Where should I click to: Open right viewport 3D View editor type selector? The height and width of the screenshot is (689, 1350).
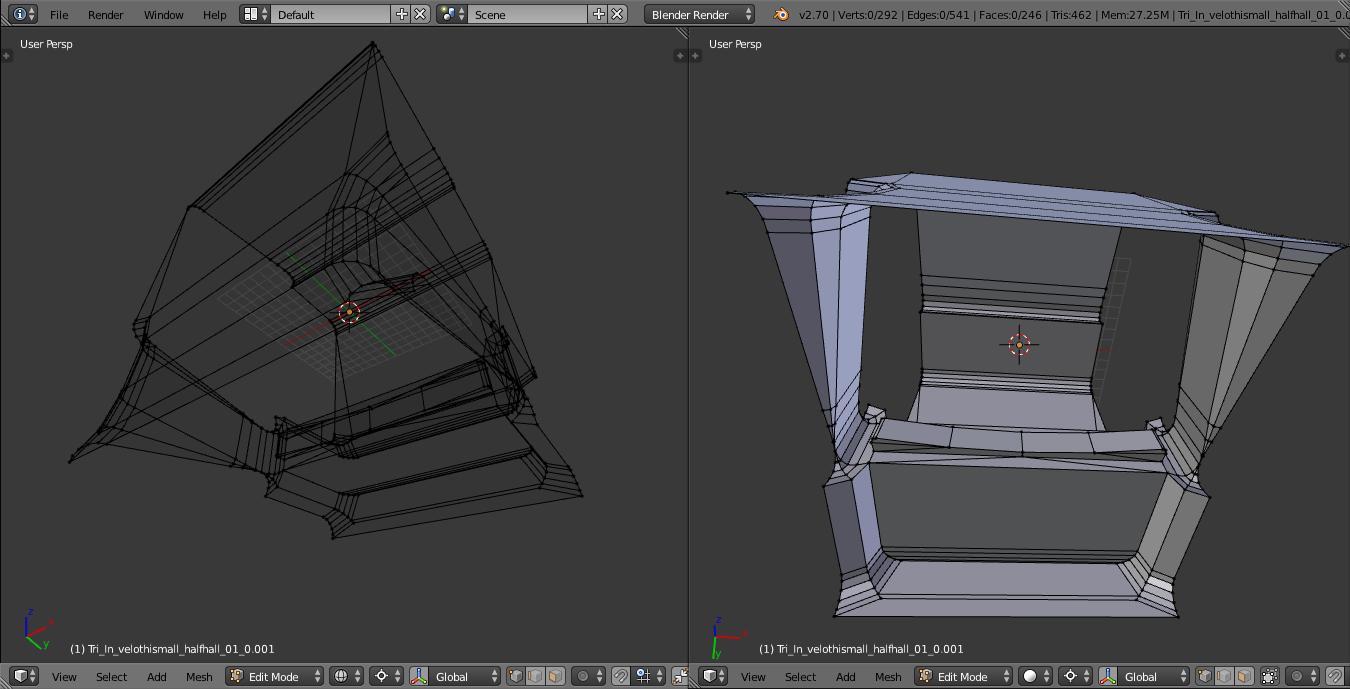(x=714, y=676)
